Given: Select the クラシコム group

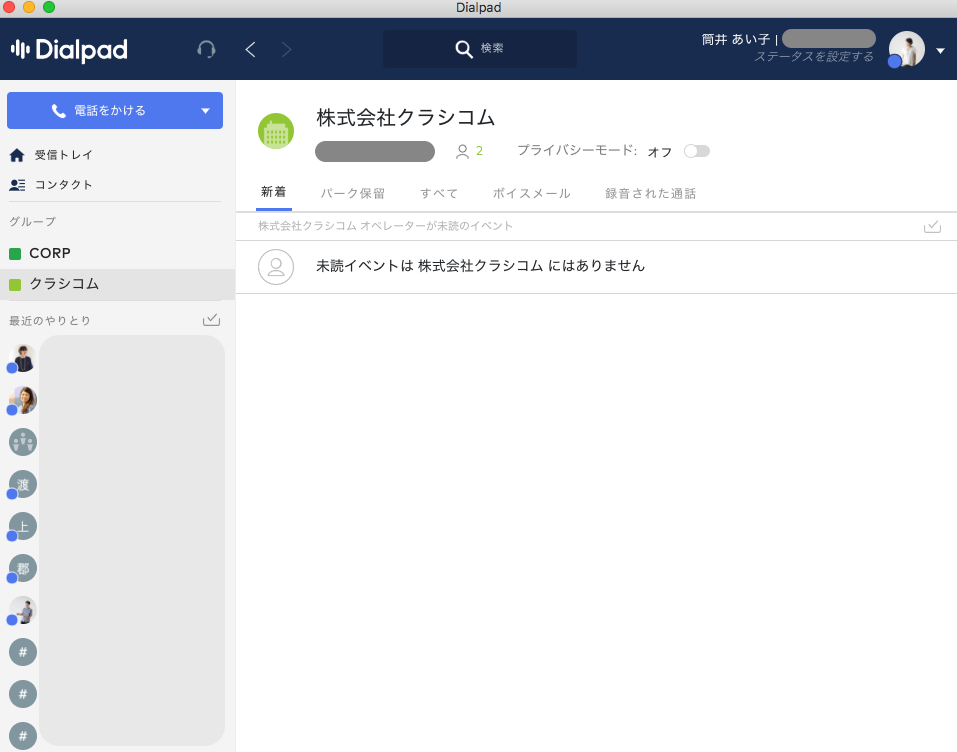Looking at the screenshot, I should [x=117, y=284].
